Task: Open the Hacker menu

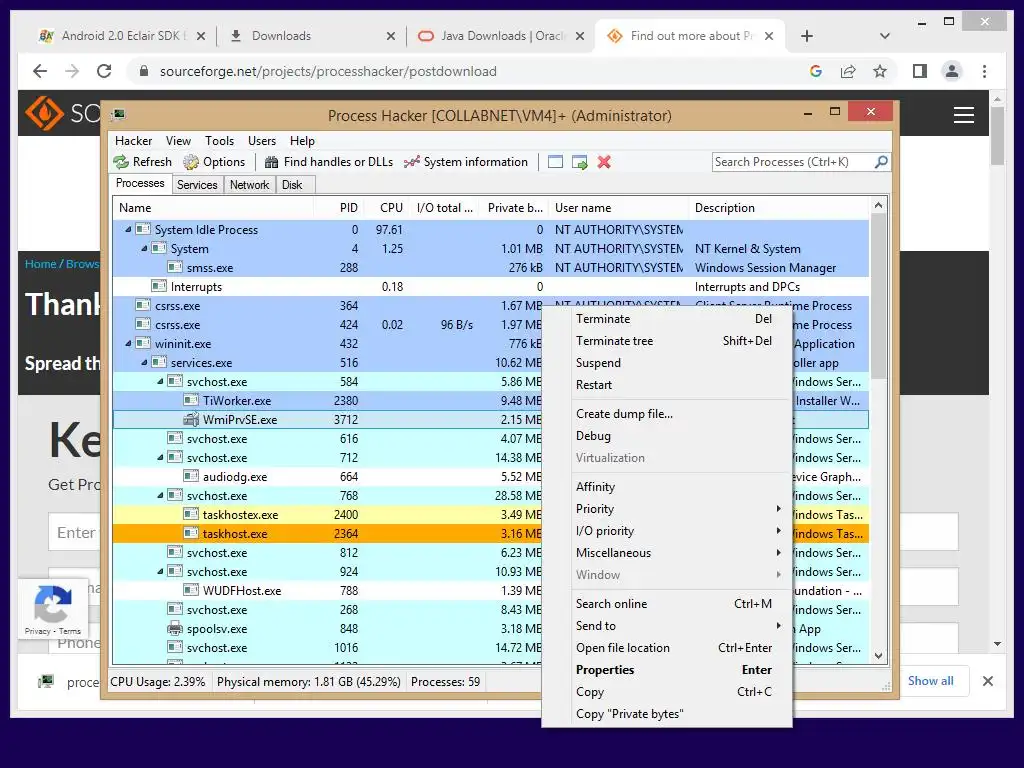Action: coord(133,140)
